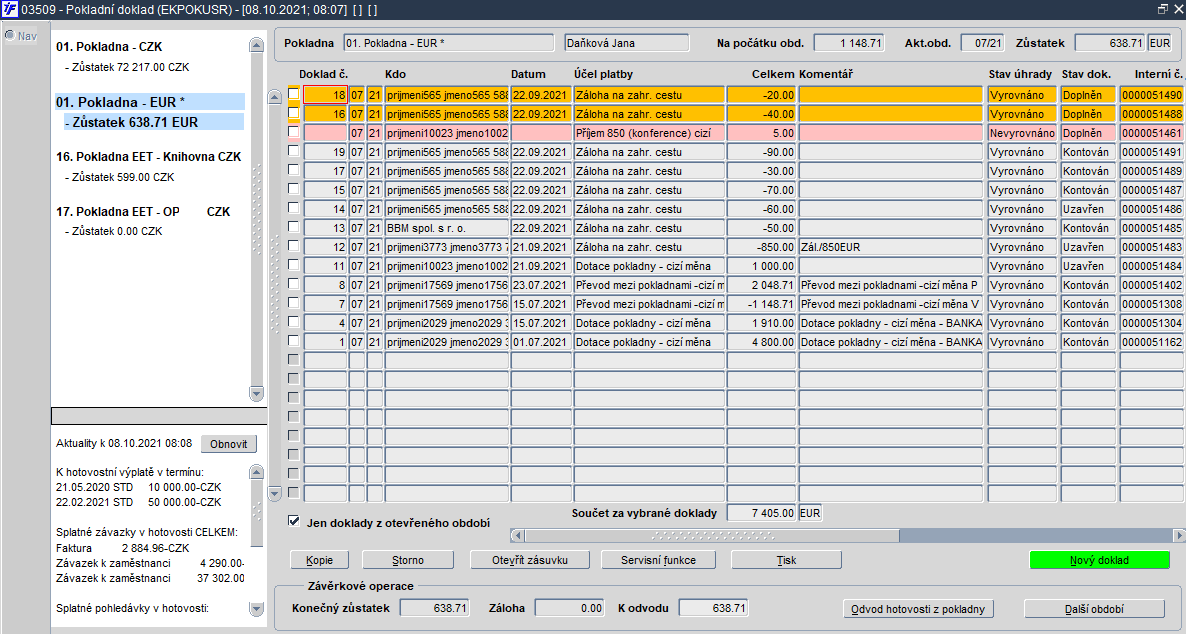
Task: Create a new document with Nový doklad
Action: tap(1099, 560)
